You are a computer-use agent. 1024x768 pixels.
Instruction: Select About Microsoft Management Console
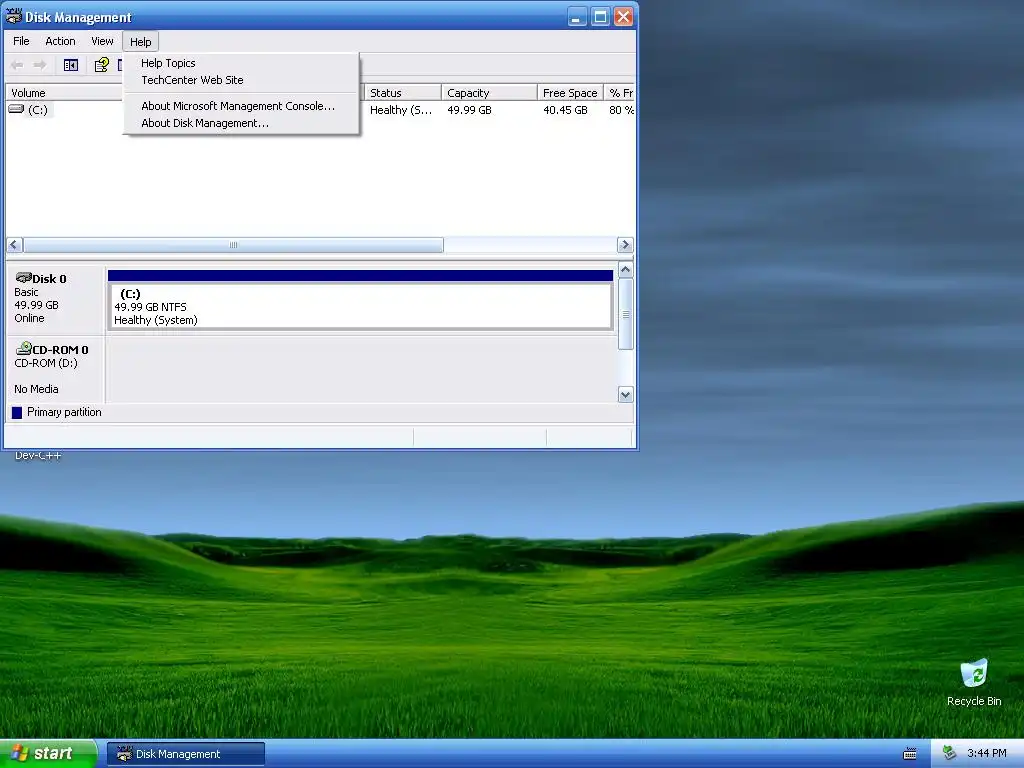click(x=238, y=106)
